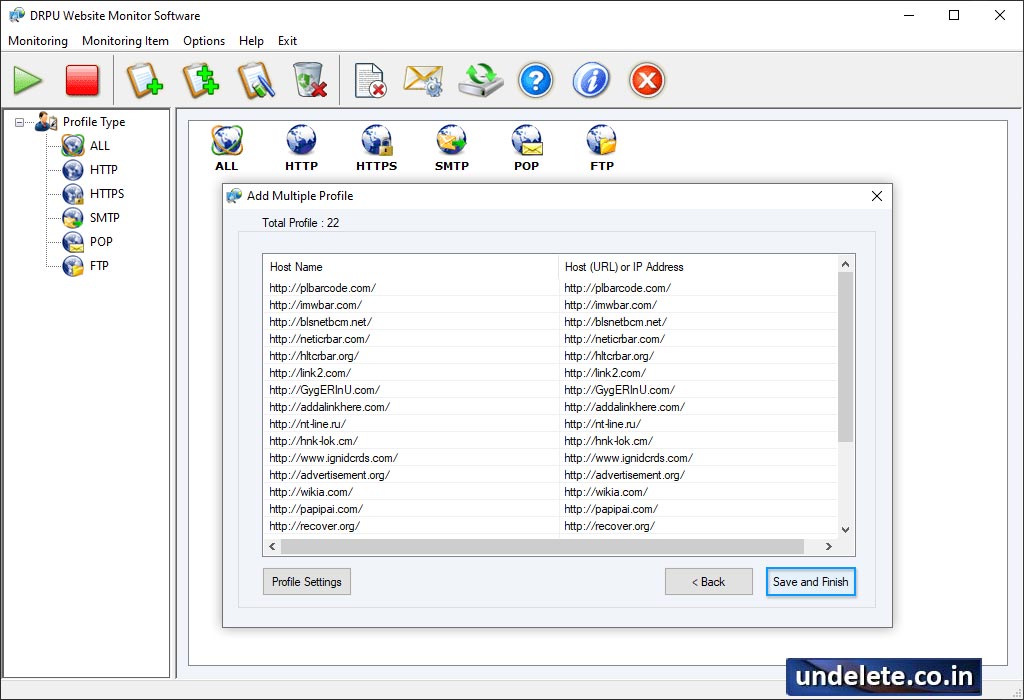Screen dimensions: 1024x700
Task: Open the Monitoring Item menu
Action: tap(125, 41)
